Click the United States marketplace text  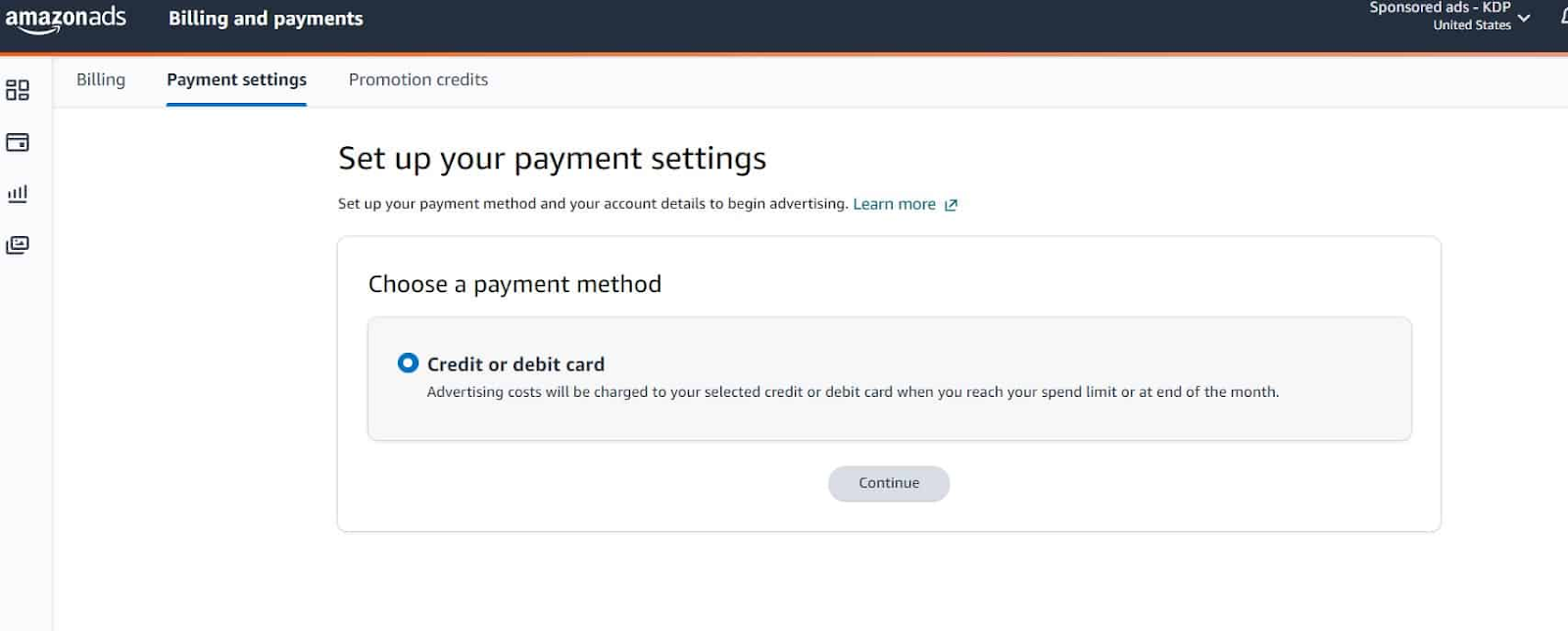[1472, 25]
